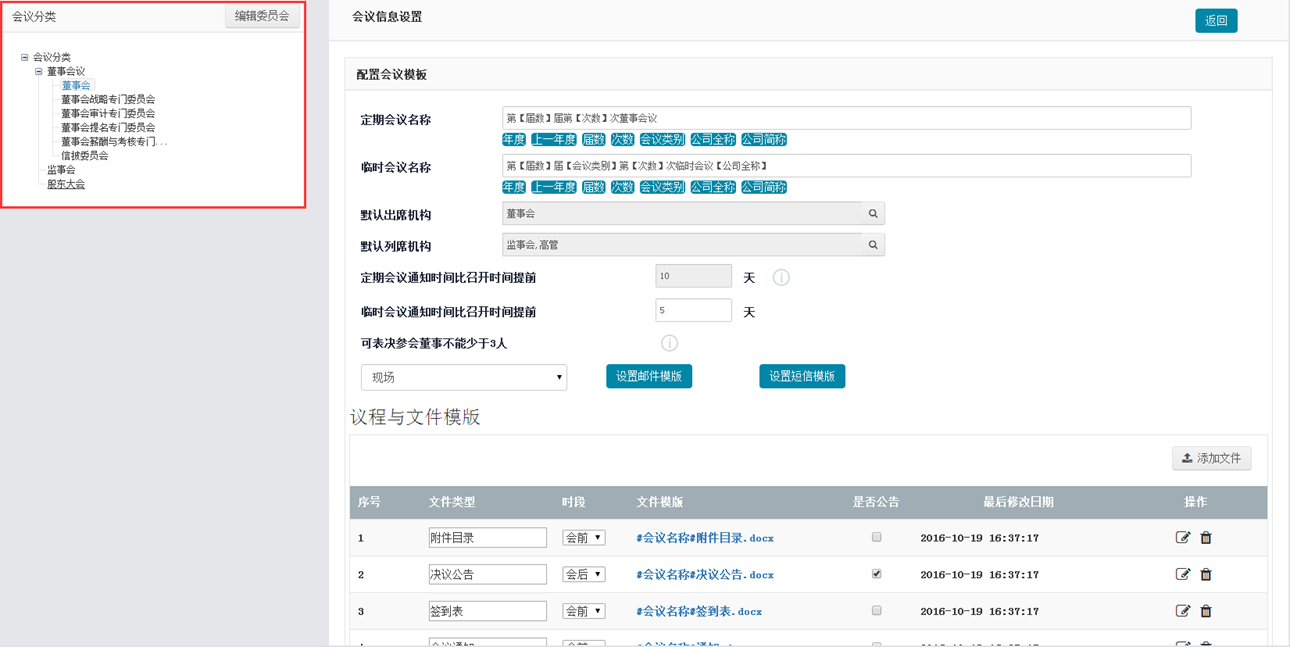1290x647 pixels.
Task: Select 董事会战略专门委员会 tree item
Action: pos(108,99)
